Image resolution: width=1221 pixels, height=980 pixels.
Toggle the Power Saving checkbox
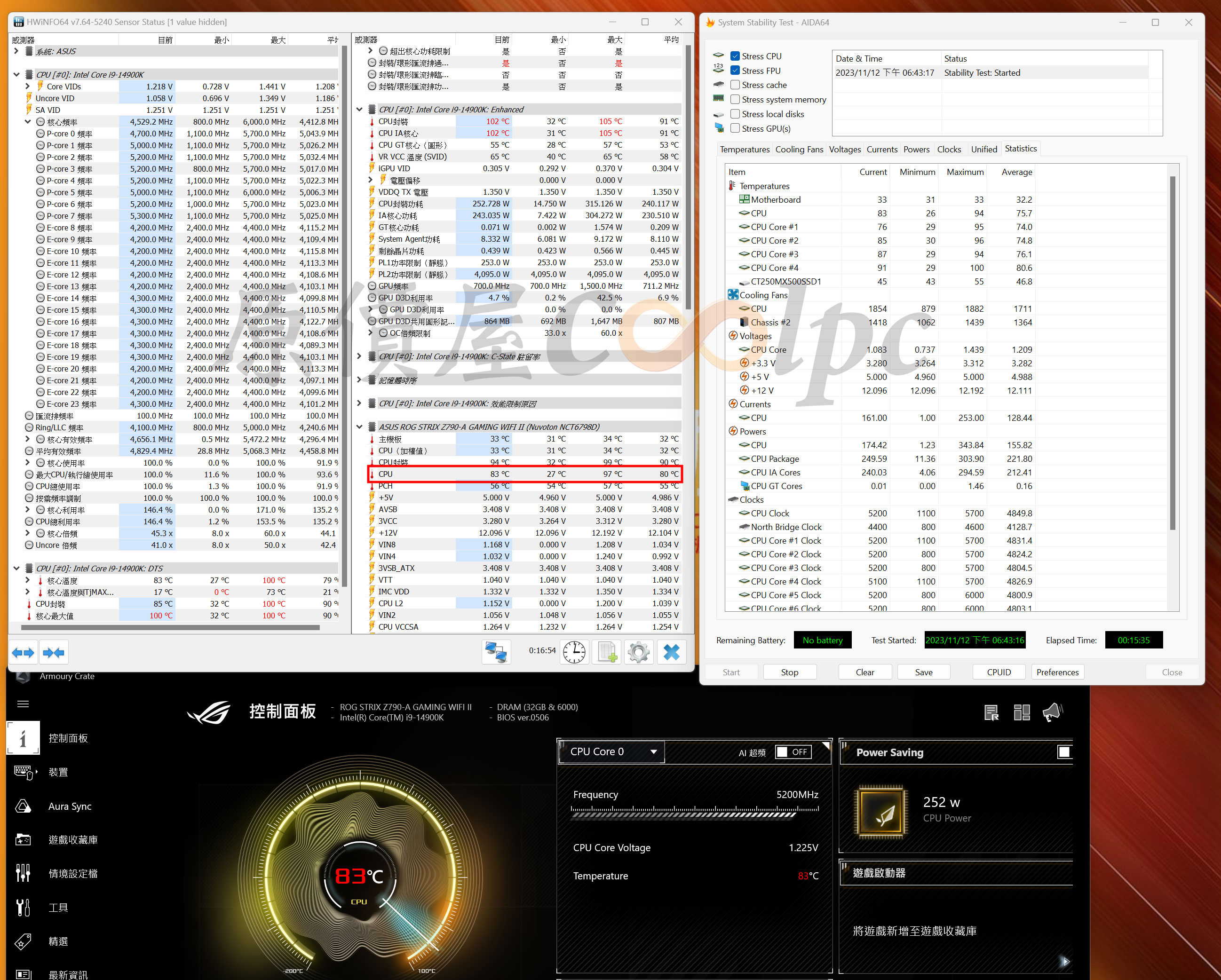[x=1064, y=752]
